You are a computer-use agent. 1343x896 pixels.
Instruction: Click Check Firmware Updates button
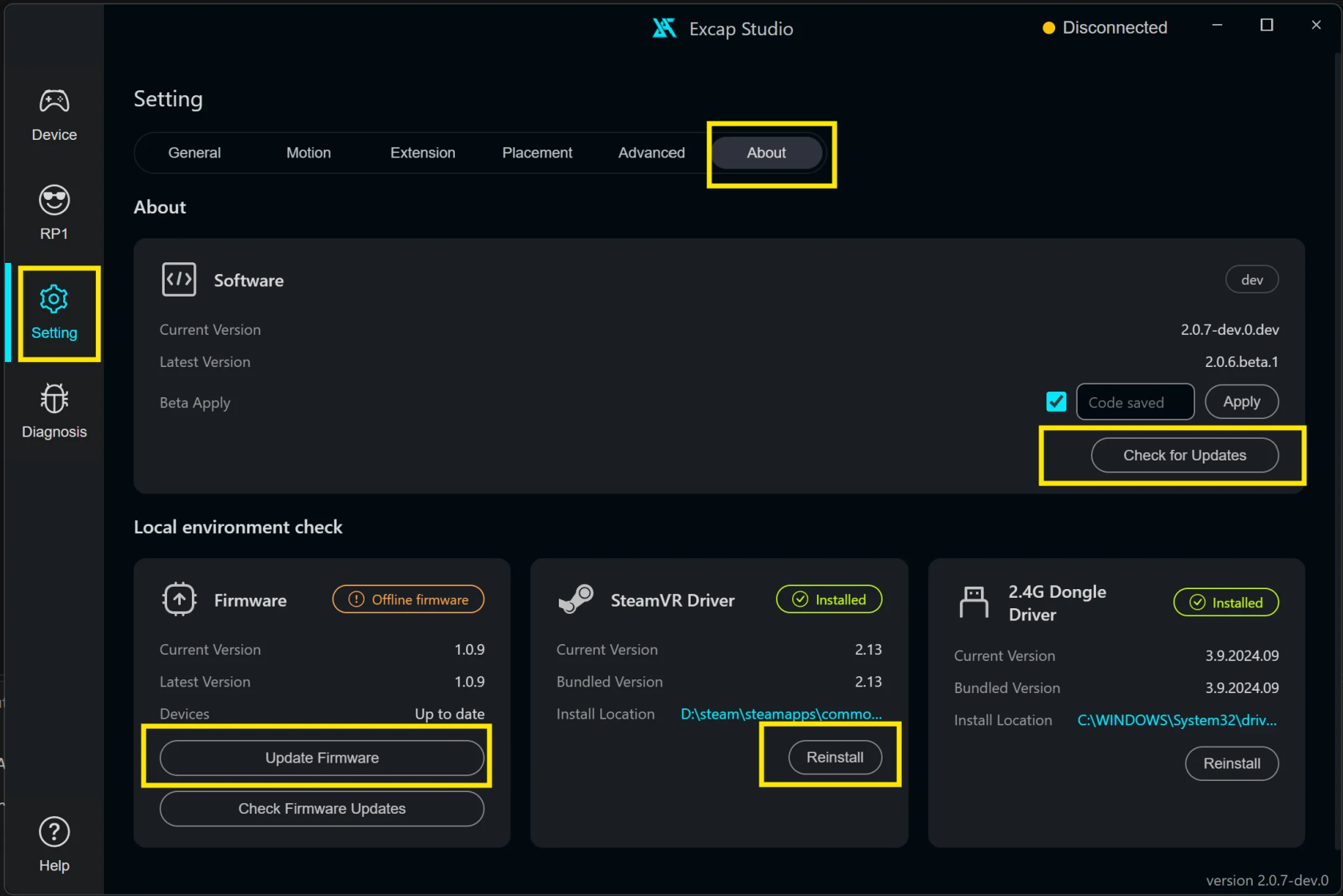pos(322,809)
